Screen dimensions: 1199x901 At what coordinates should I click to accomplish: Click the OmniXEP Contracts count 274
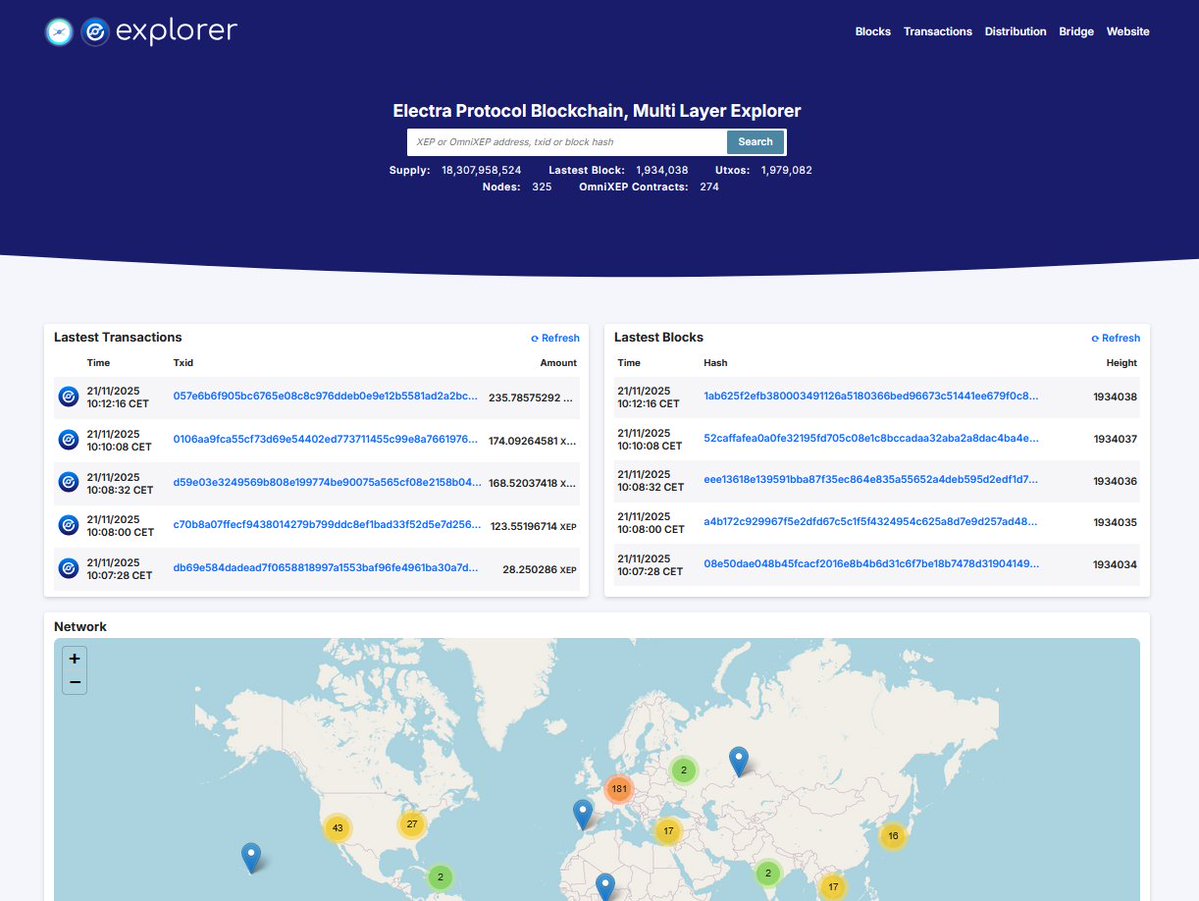pyautogui.click(x=709, y=187)
